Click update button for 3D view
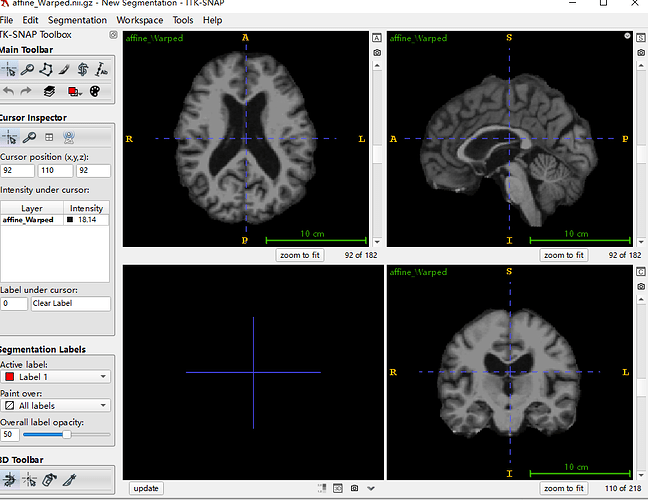 point(146,488)
